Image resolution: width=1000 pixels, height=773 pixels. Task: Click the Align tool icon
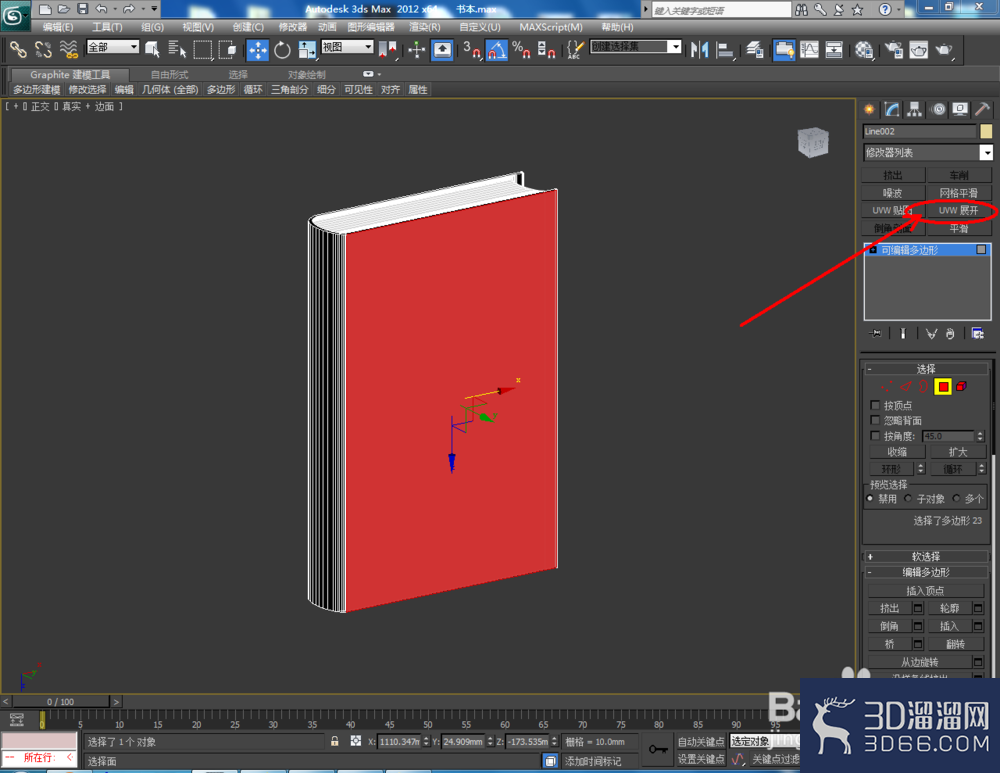[725, 49]
